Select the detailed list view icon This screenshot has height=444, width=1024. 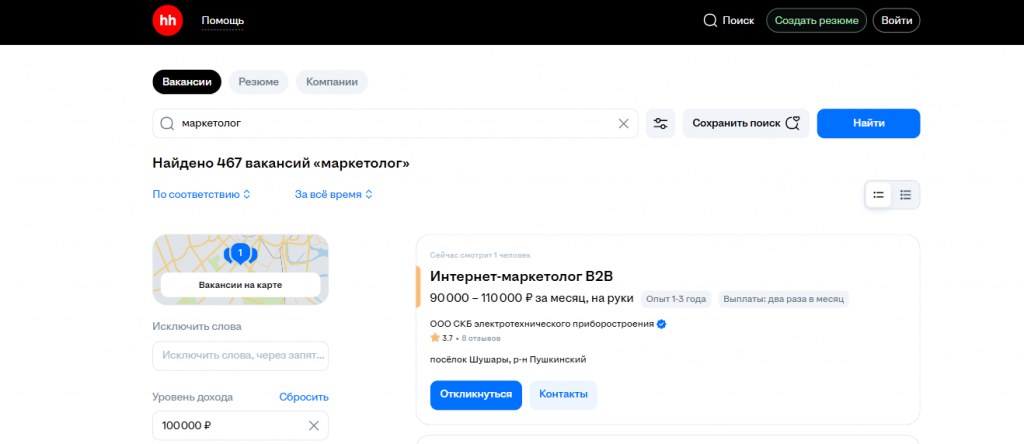pyautogui.click(x=905, y=195)
